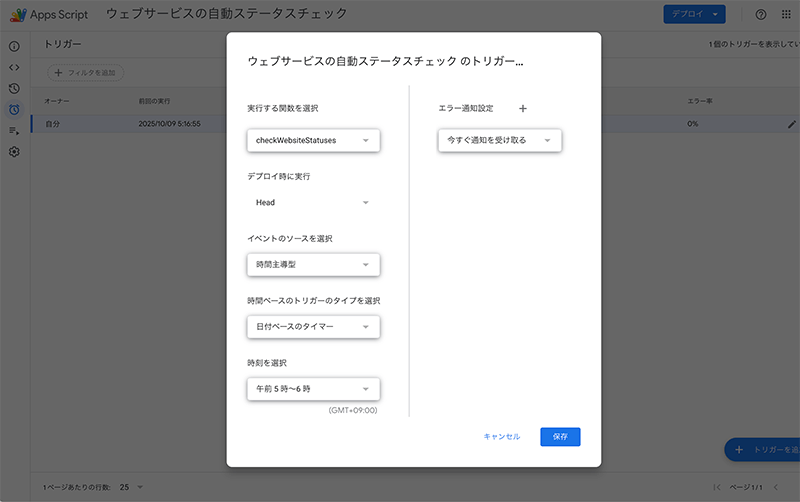800x502 pixels.
Task: Open the Triggers alarm clock icon
Action: pyautogui.click(x=14, y=109)
